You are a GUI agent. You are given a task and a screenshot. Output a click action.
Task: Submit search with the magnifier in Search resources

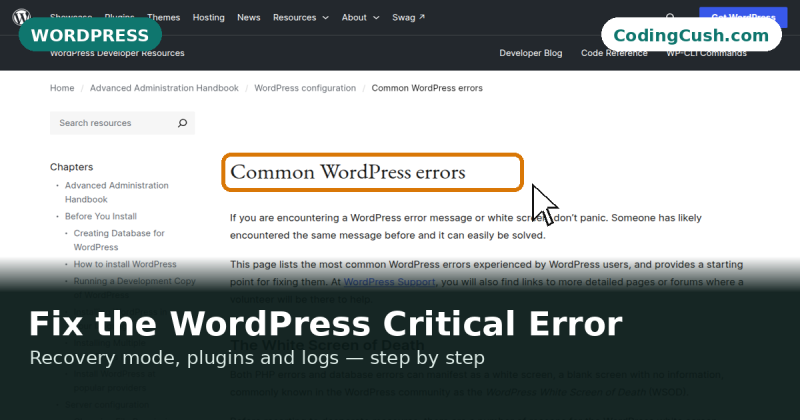pos(182,123)
